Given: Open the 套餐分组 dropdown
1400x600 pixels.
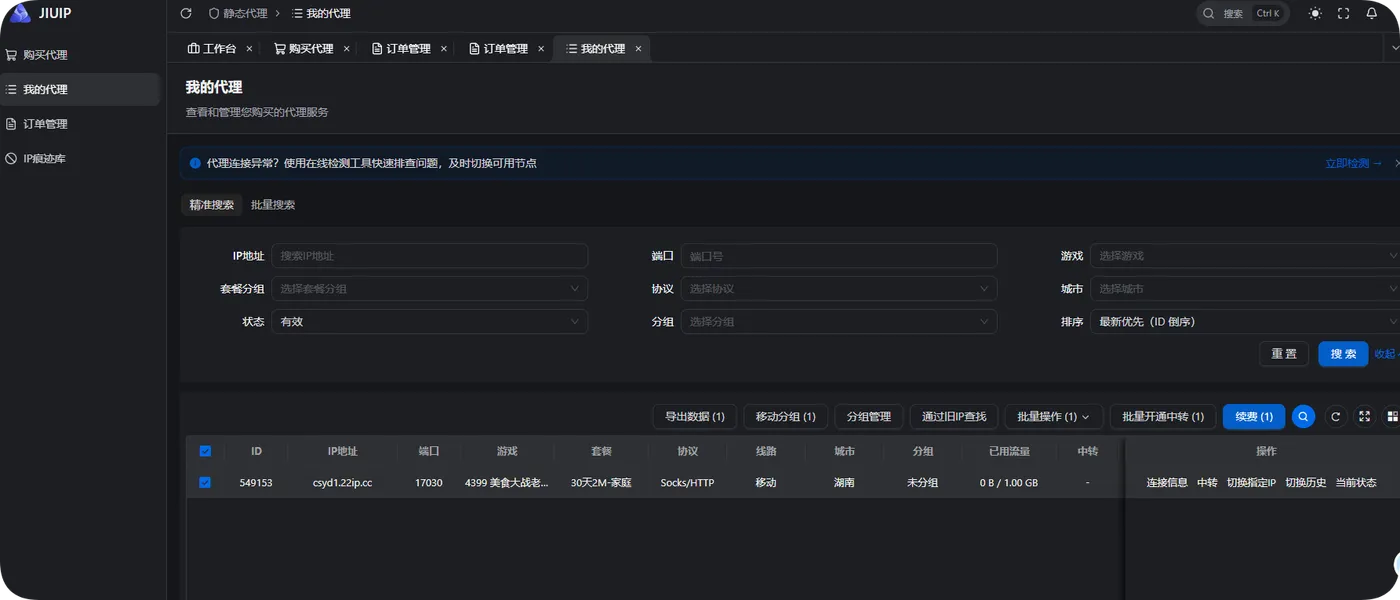Looking at the screenshot, I should coord(430,289).
